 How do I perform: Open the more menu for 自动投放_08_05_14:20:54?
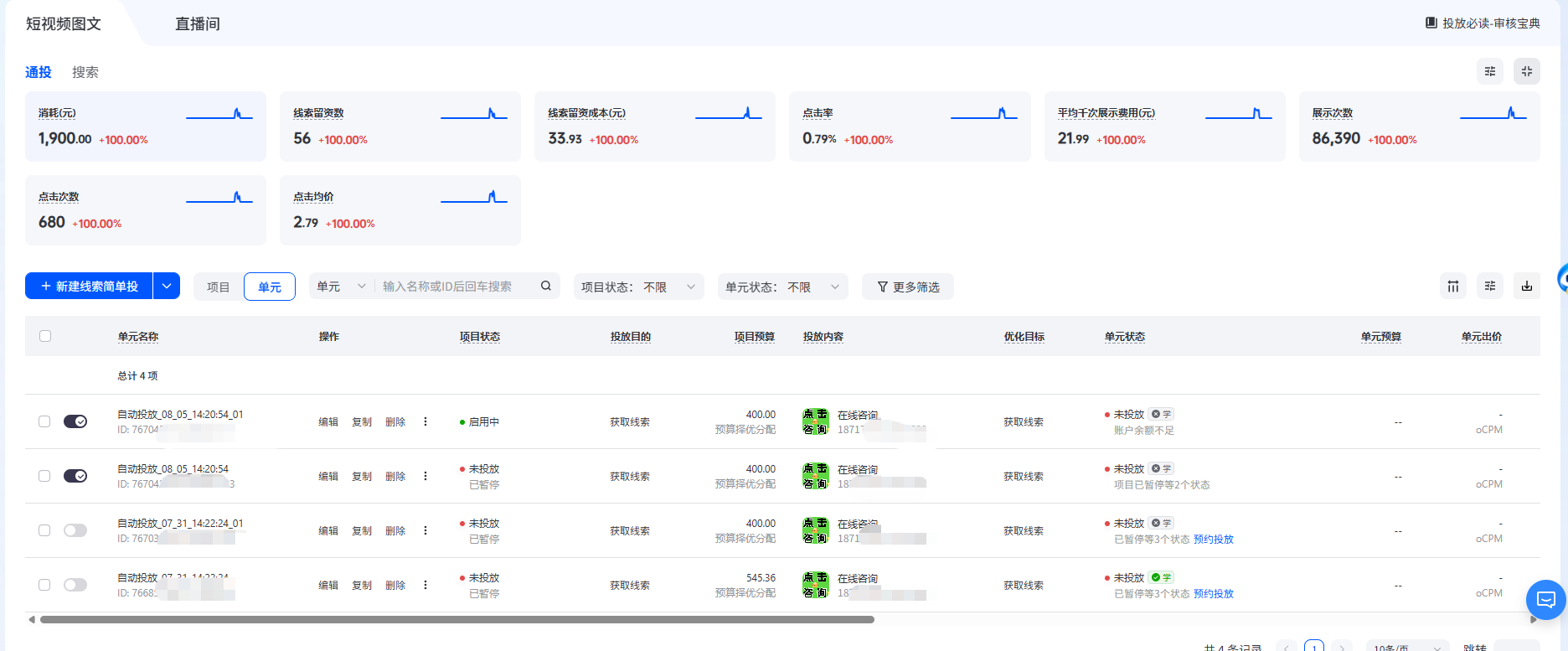(x=426, y=476)
